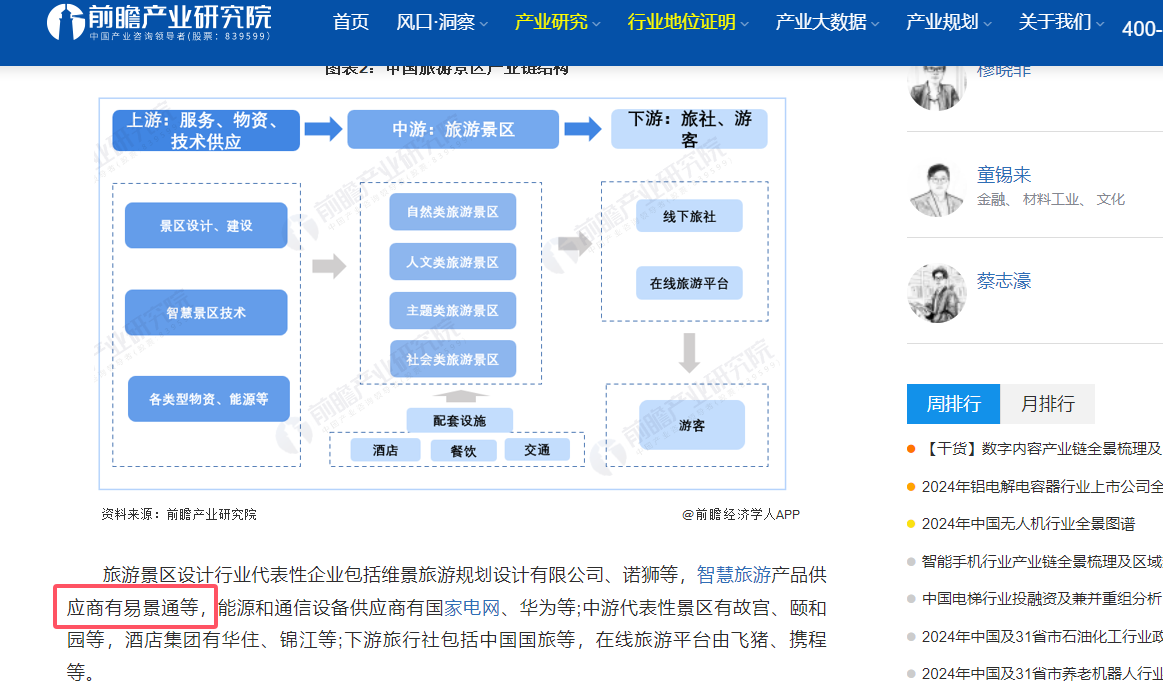1163x699 pixels.
Task: Expand the 产业规划 dropdown
Action: click(x=944, y=20)
